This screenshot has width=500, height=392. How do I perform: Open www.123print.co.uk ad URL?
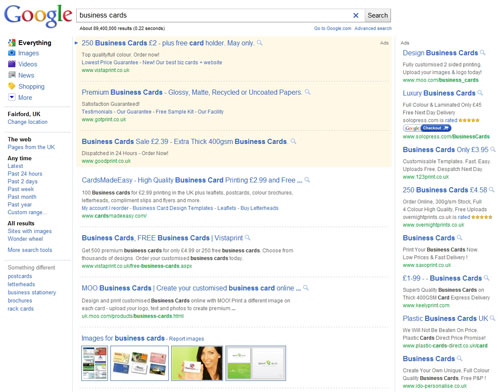coord(426,177)
